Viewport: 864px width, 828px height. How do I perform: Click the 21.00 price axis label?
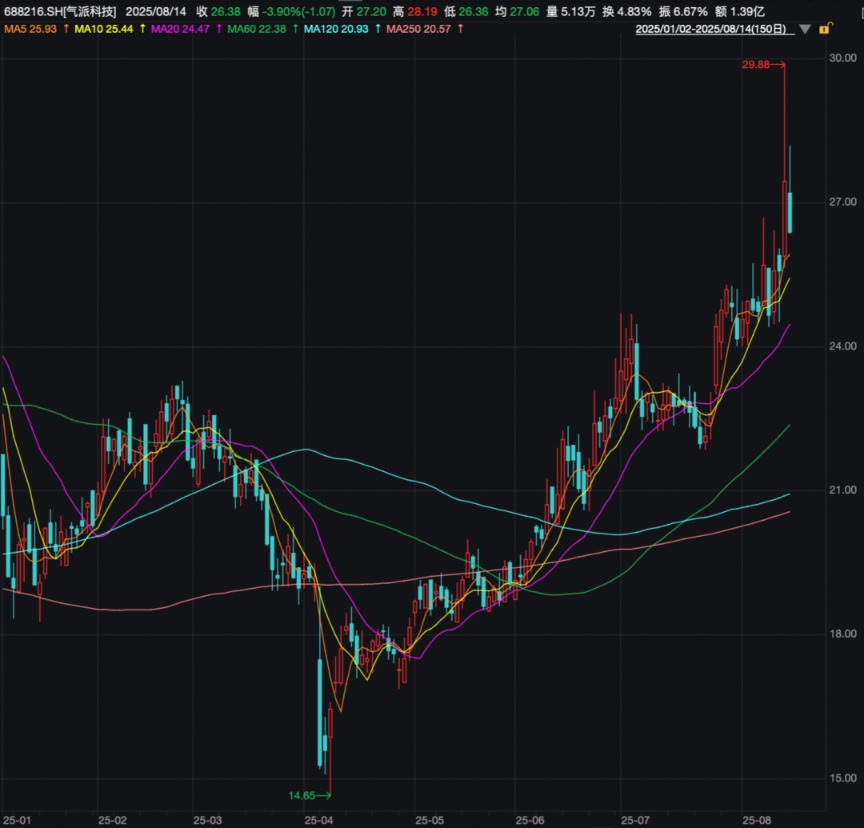coord(843,490)
